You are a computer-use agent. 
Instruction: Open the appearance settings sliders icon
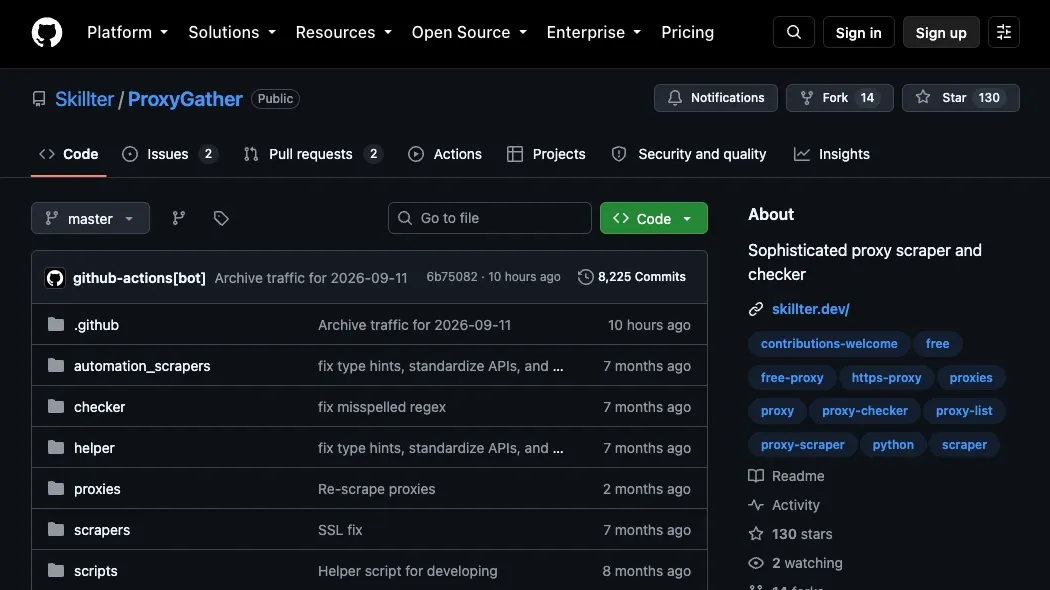click(x=1003, y=32)
